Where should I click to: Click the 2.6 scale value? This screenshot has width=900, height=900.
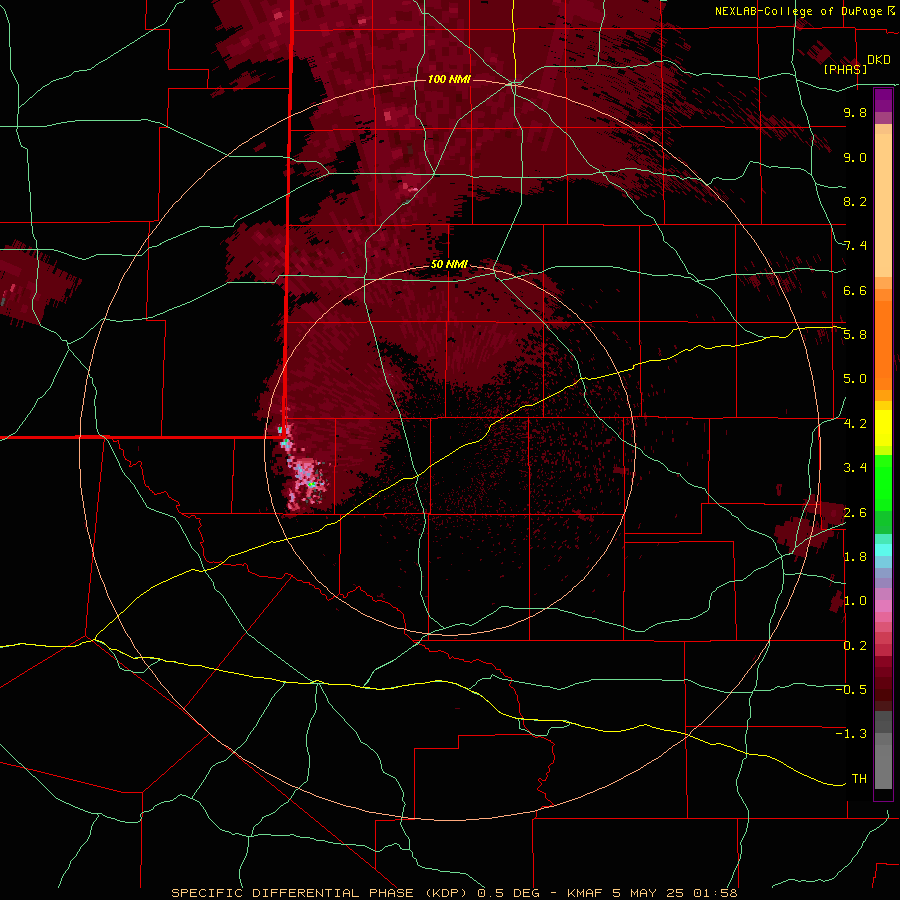tap(855, 513)
